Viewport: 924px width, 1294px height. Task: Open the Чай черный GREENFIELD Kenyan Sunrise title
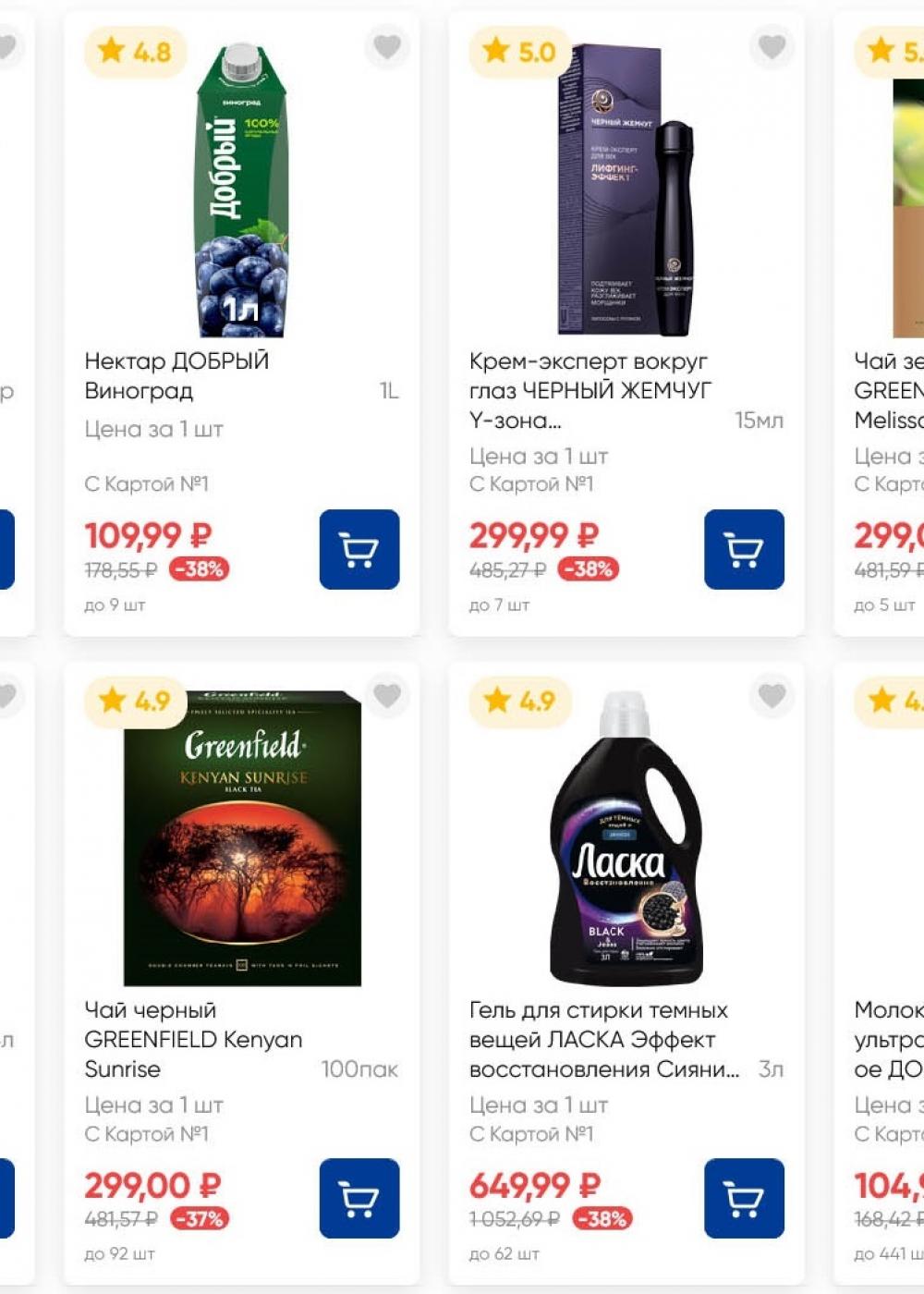click(193, 1039)
